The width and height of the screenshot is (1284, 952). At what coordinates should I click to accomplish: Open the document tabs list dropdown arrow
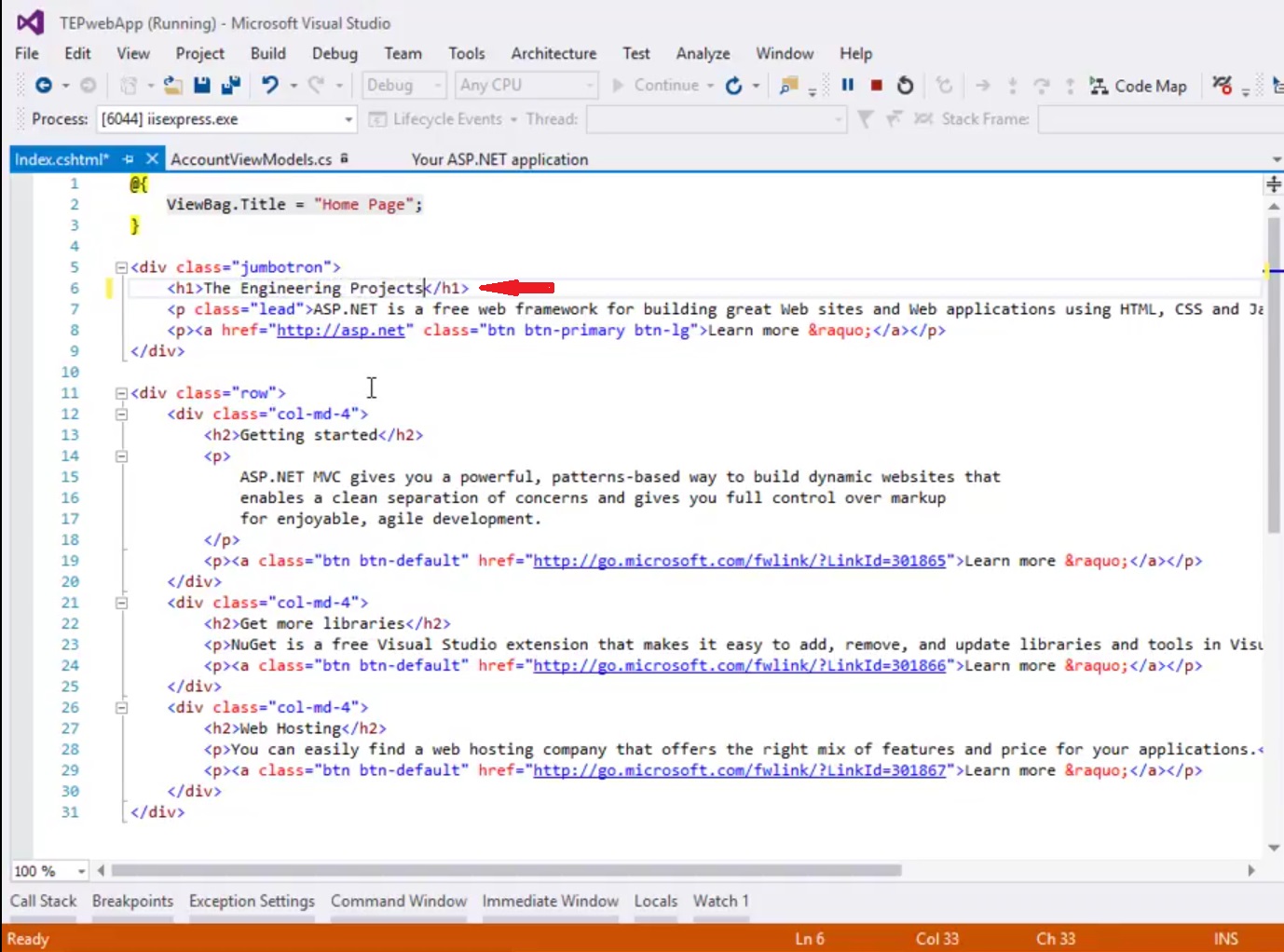click(1276, 159)
